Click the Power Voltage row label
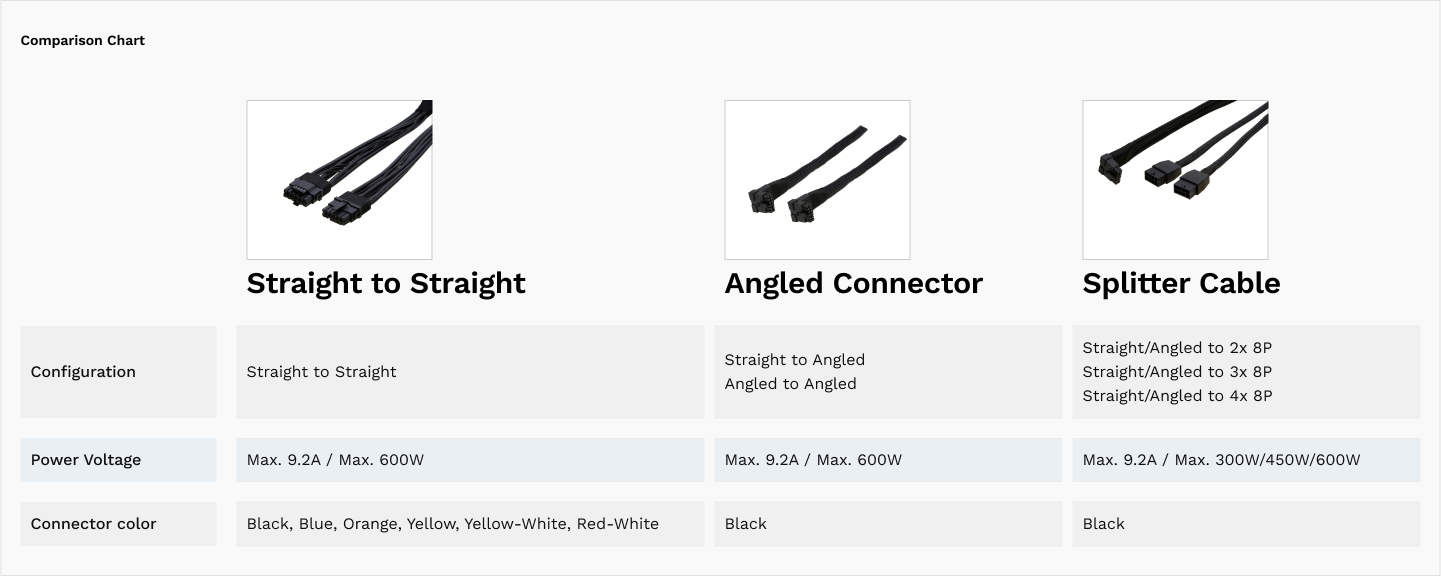The height and width of the screenshot is (576, 1441). 86,460
